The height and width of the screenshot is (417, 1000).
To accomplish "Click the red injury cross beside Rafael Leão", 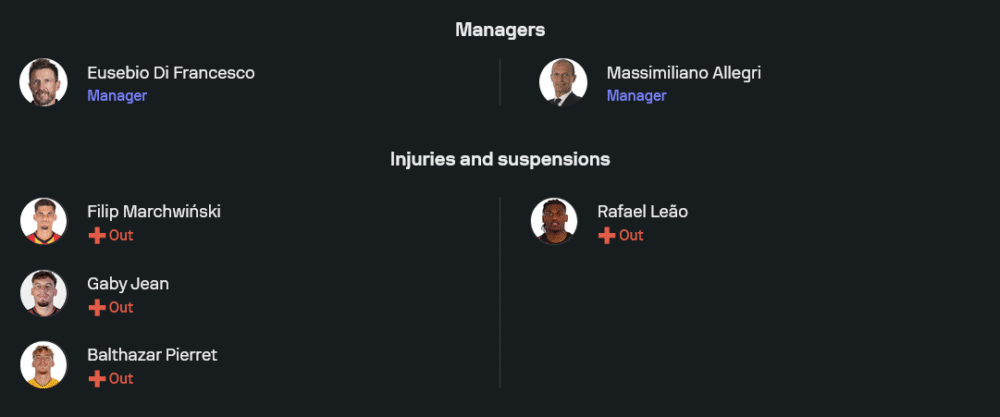I will (607, 236).
